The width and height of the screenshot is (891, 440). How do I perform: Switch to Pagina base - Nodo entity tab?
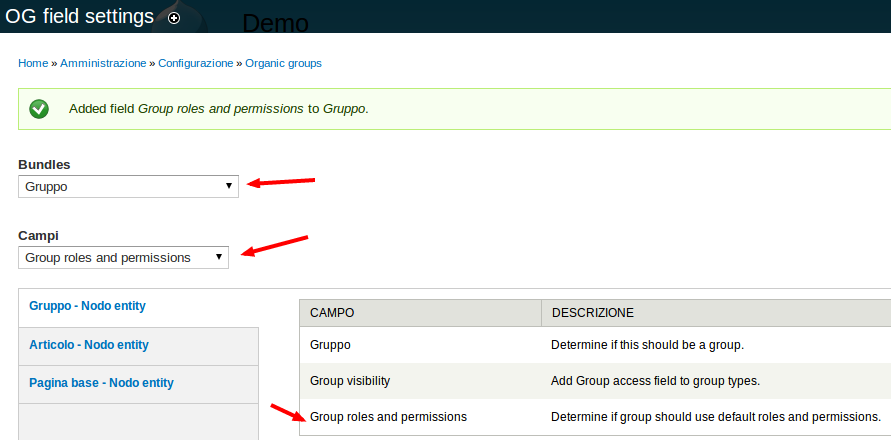[x=101, y=383]
